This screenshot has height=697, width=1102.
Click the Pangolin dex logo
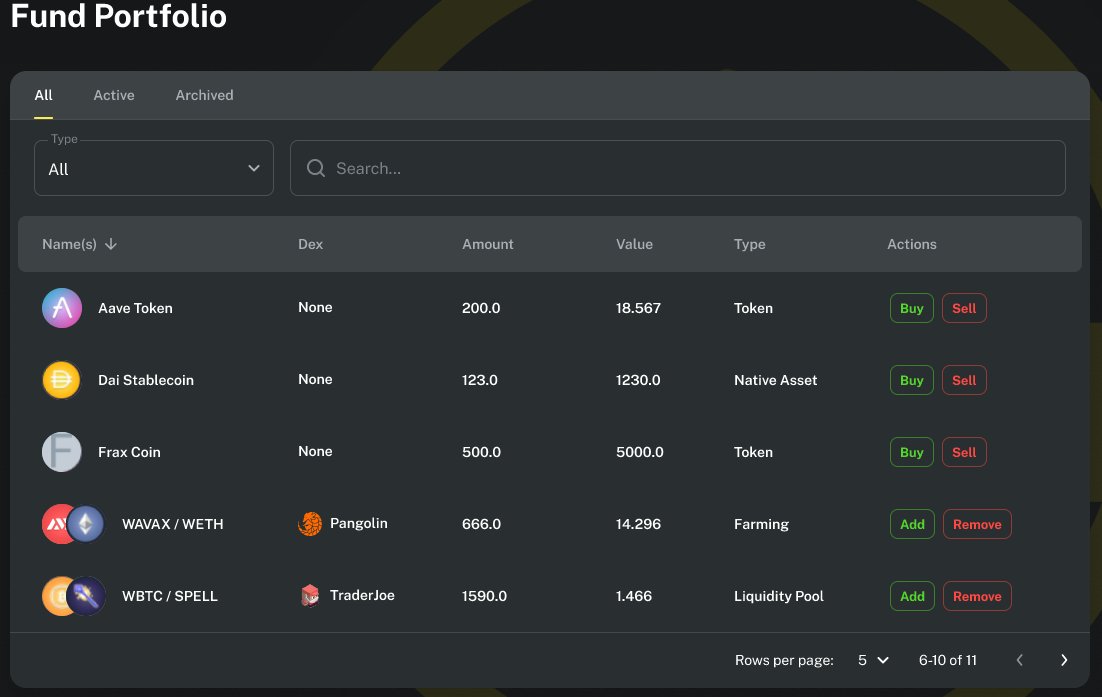(x=310, y=523)
